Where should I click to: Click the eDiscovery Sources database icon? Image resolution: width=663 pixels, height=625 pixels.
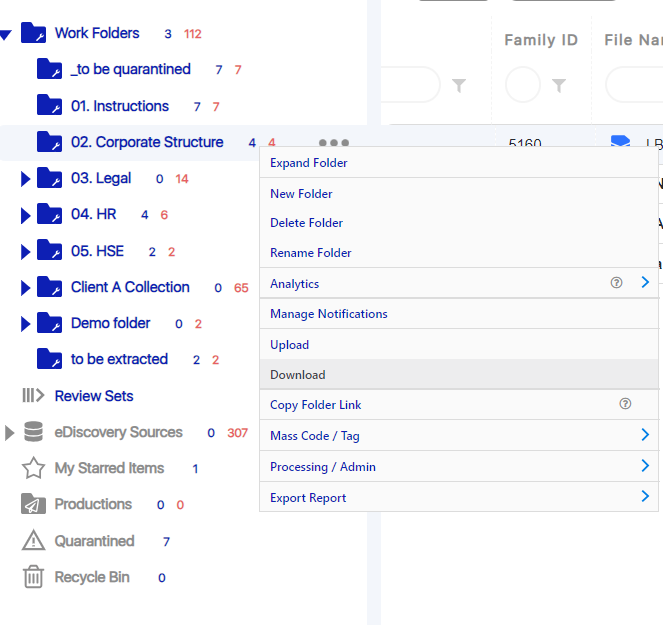33,432
